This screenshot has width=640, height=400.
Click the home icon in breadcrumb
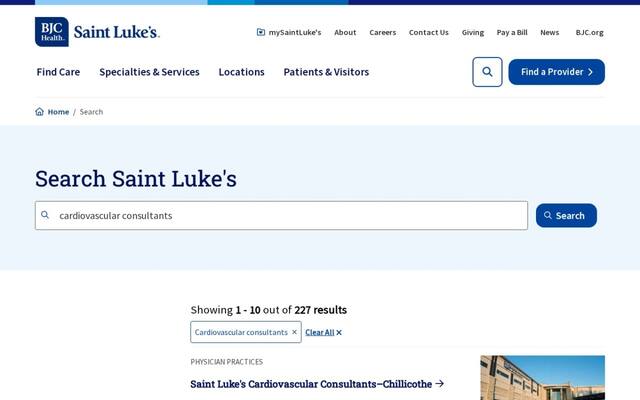[39, 111]
